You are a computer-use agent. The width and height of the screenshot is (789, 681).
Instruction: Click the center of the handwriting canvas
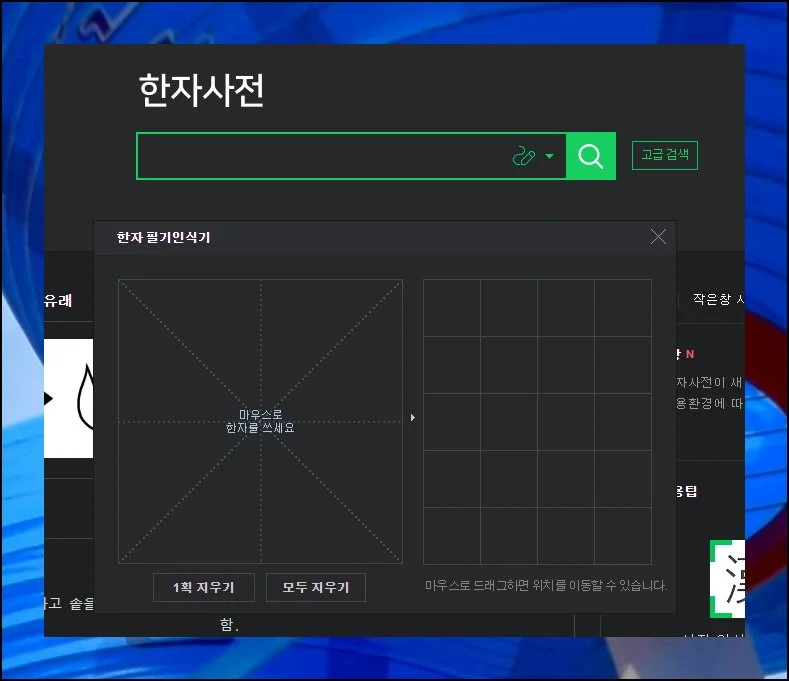260,421
